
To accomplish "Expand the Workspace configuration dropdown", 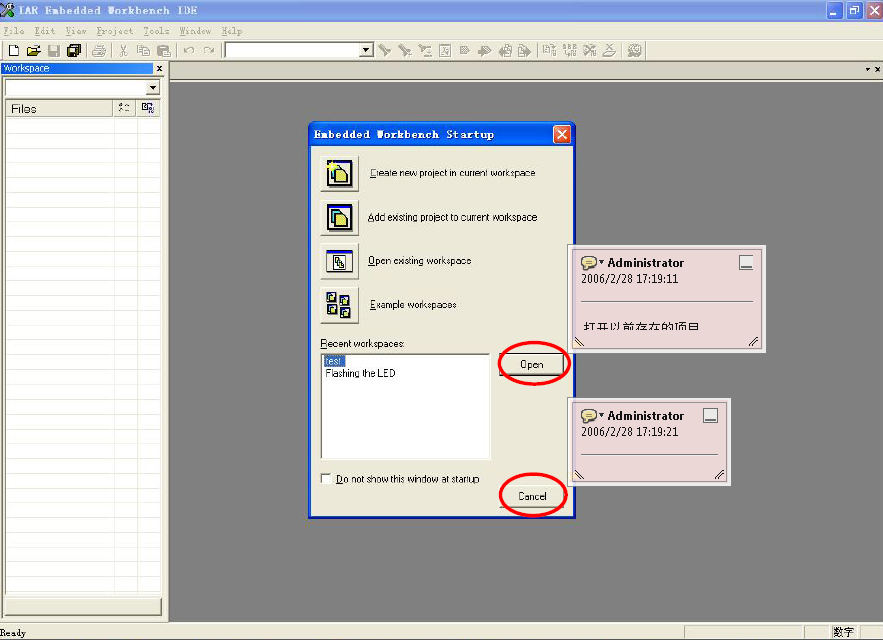I will click(x=153, y=88).
